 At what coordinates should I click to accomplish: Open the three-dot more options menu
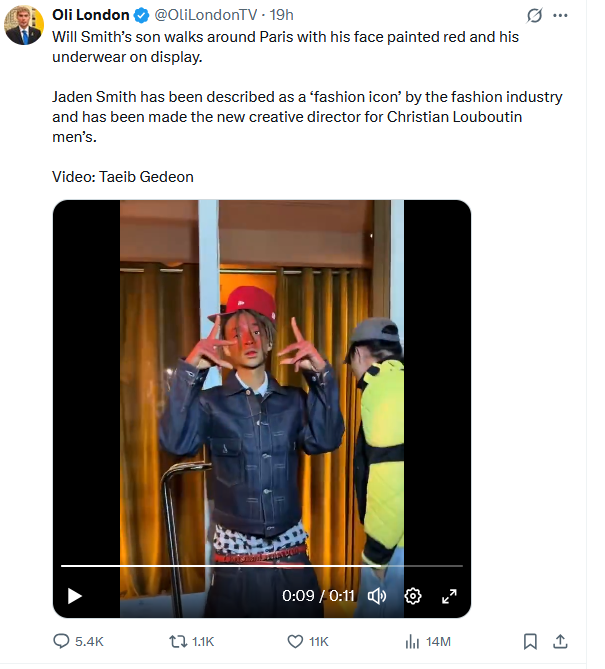click(x=561, y=16)
